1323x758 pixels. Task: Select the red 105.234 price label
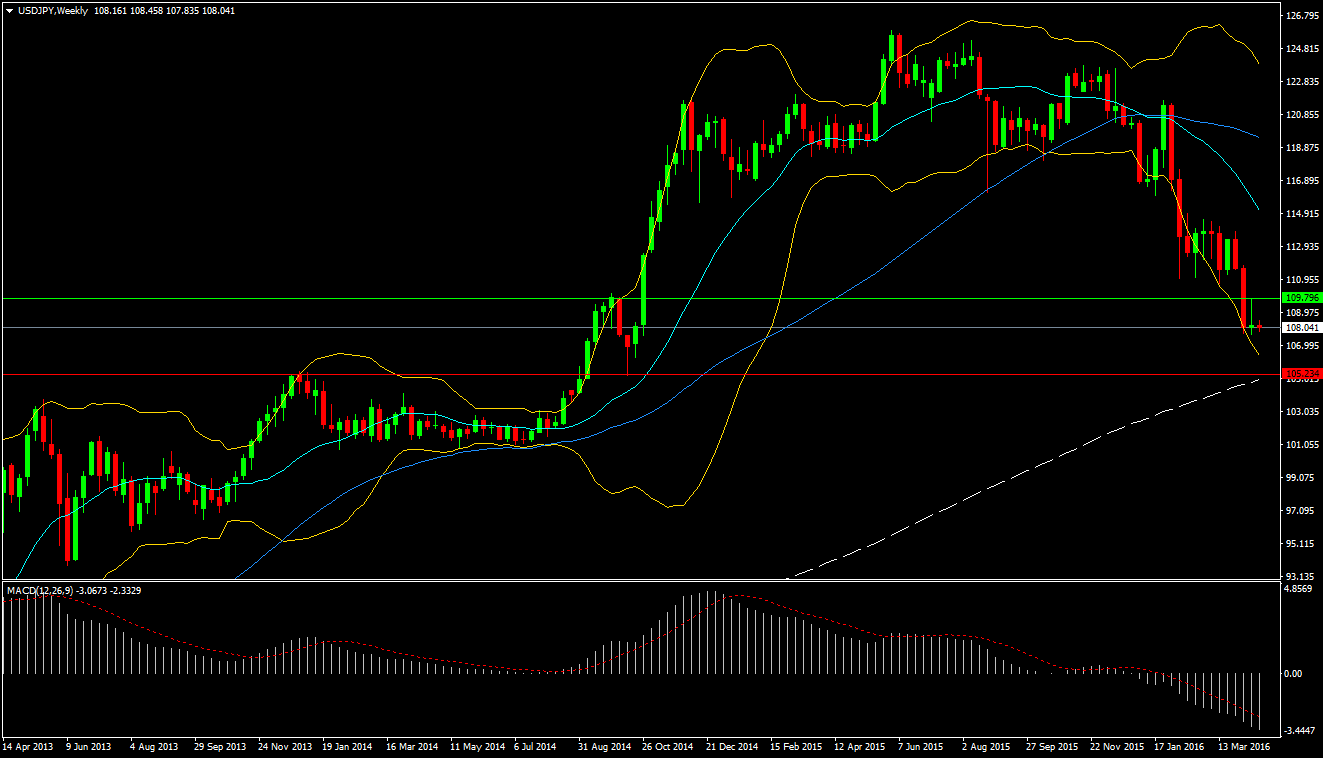pyautogui.click(x=1301, y=374)
